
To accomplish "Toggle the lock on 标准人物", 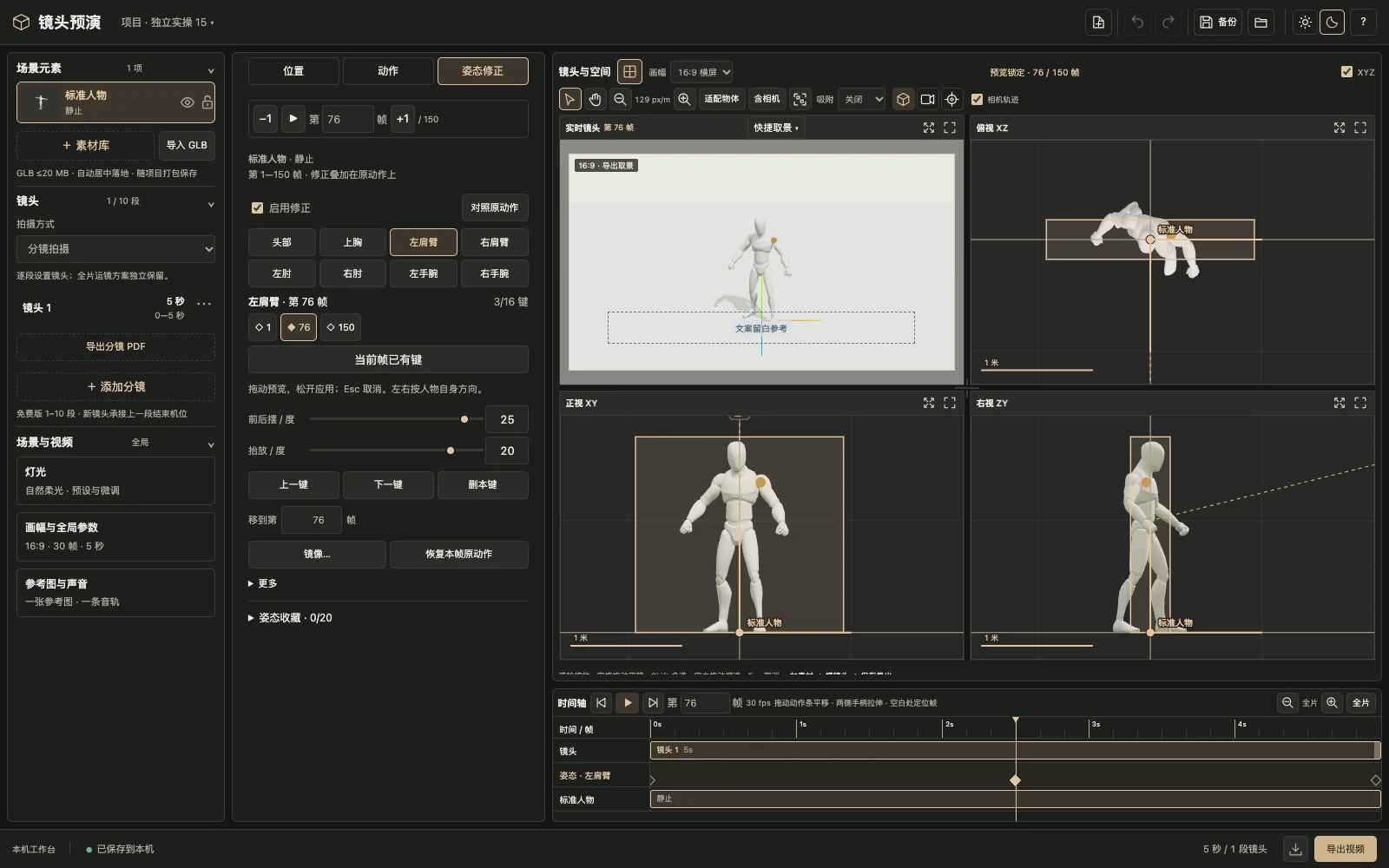I will click(207, 102).
